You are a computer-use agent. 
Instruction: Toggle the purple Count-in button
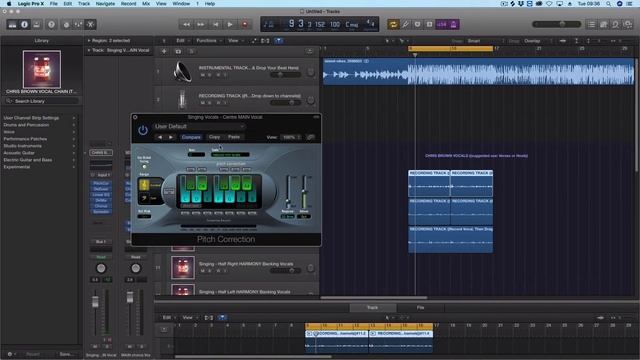pyautogui.click(x=442, y=24)
